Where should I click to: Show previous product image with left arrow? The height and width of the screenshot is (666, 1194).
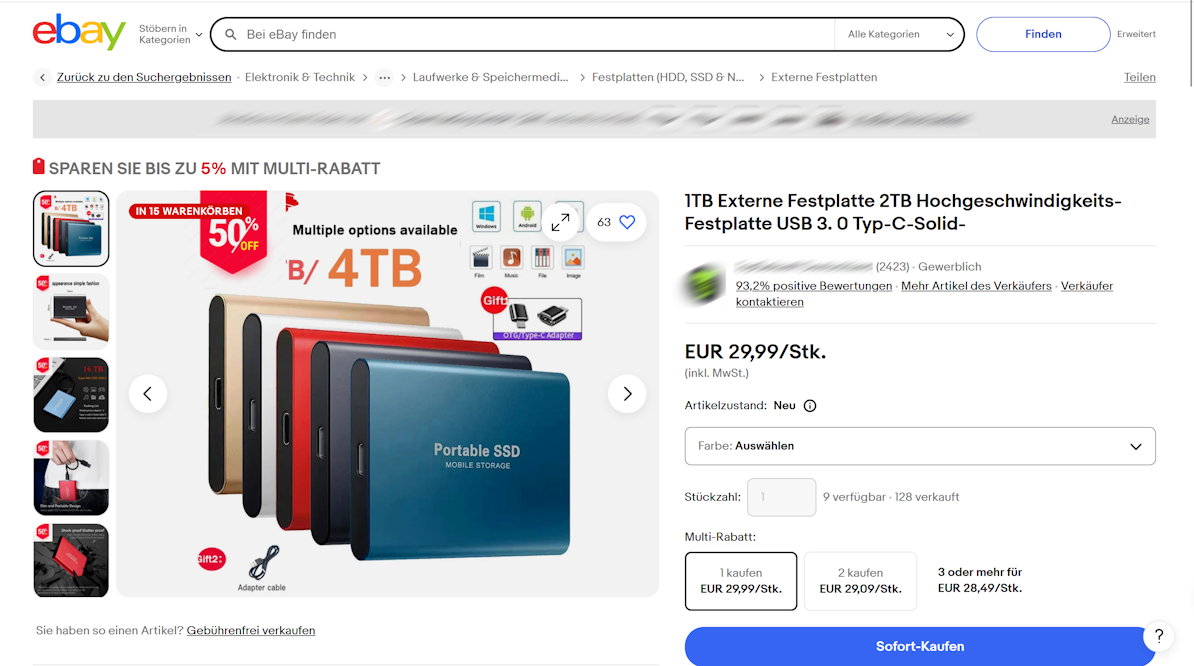point(148,394)
